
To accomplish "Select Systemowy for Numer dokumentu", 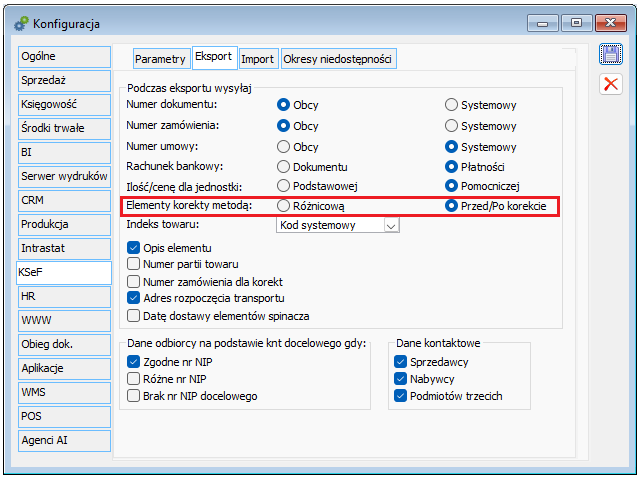I will point(451,105).
